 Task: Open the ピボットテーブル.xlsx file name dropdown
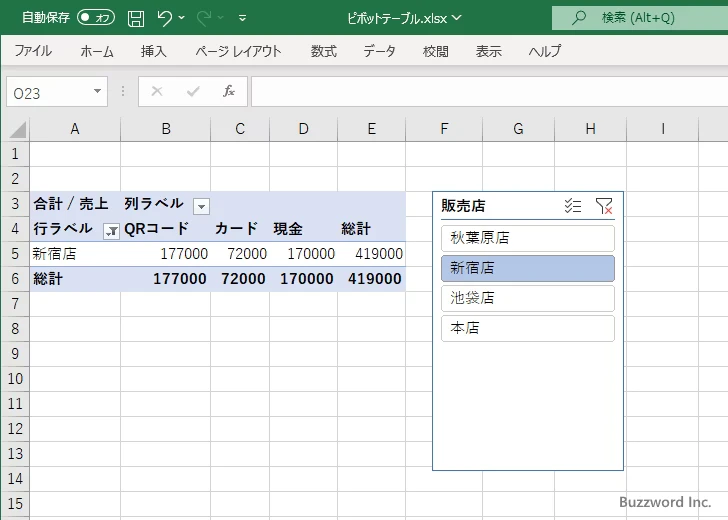457,18
